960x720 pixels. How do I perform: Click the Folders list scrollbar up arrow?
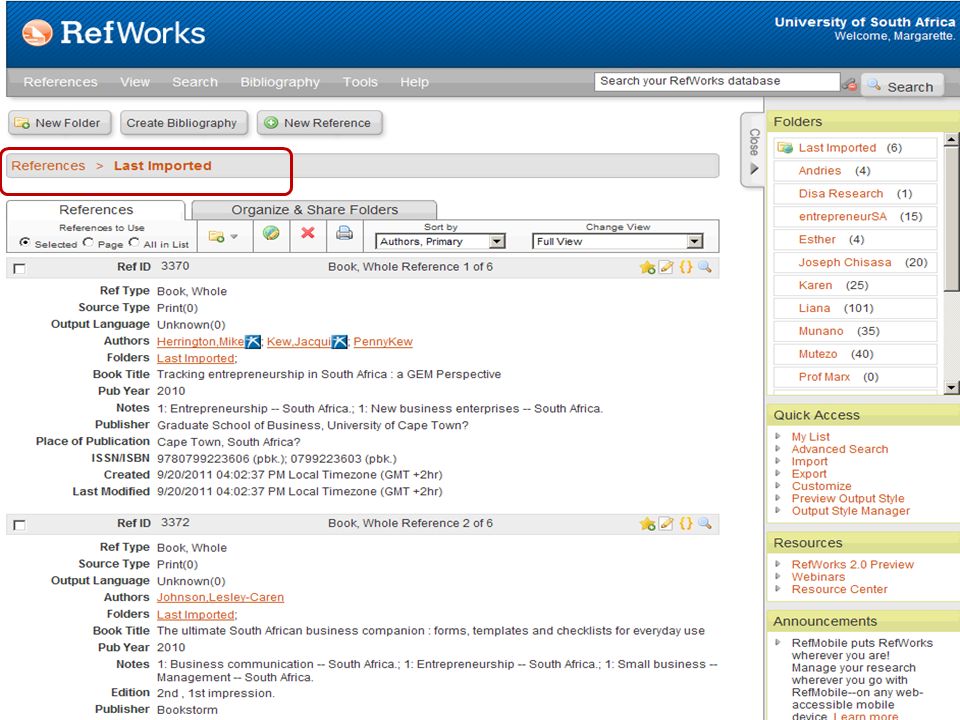click(951, 140)
